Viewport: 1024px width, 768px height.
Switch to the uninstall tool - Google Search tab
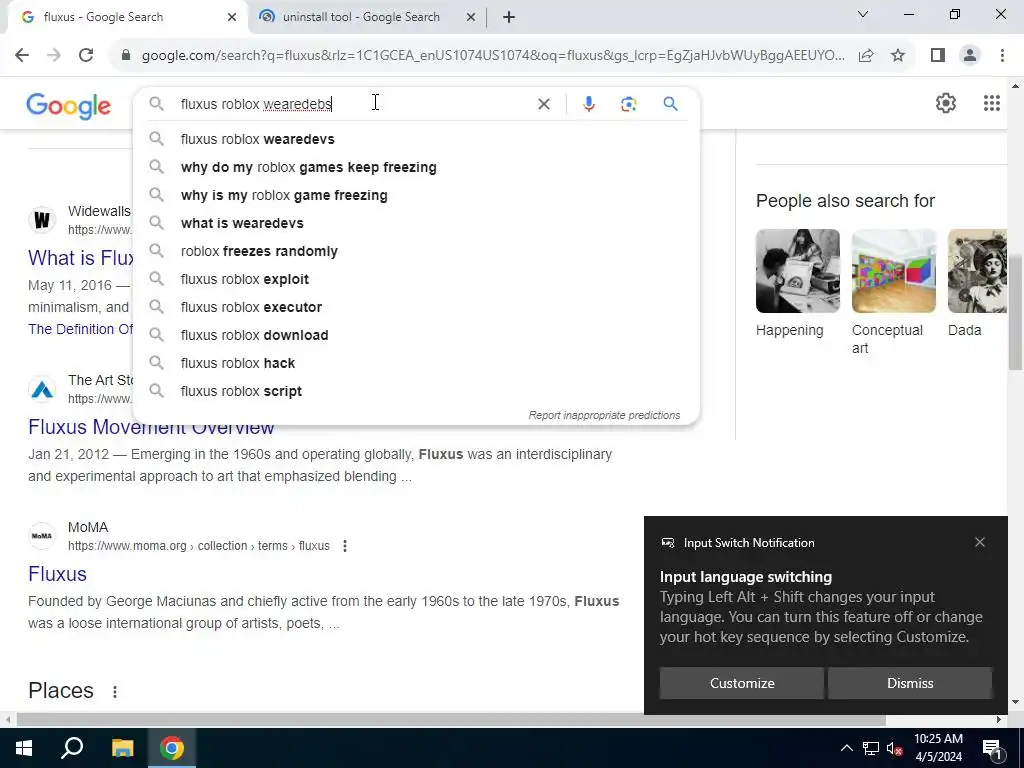361,17
